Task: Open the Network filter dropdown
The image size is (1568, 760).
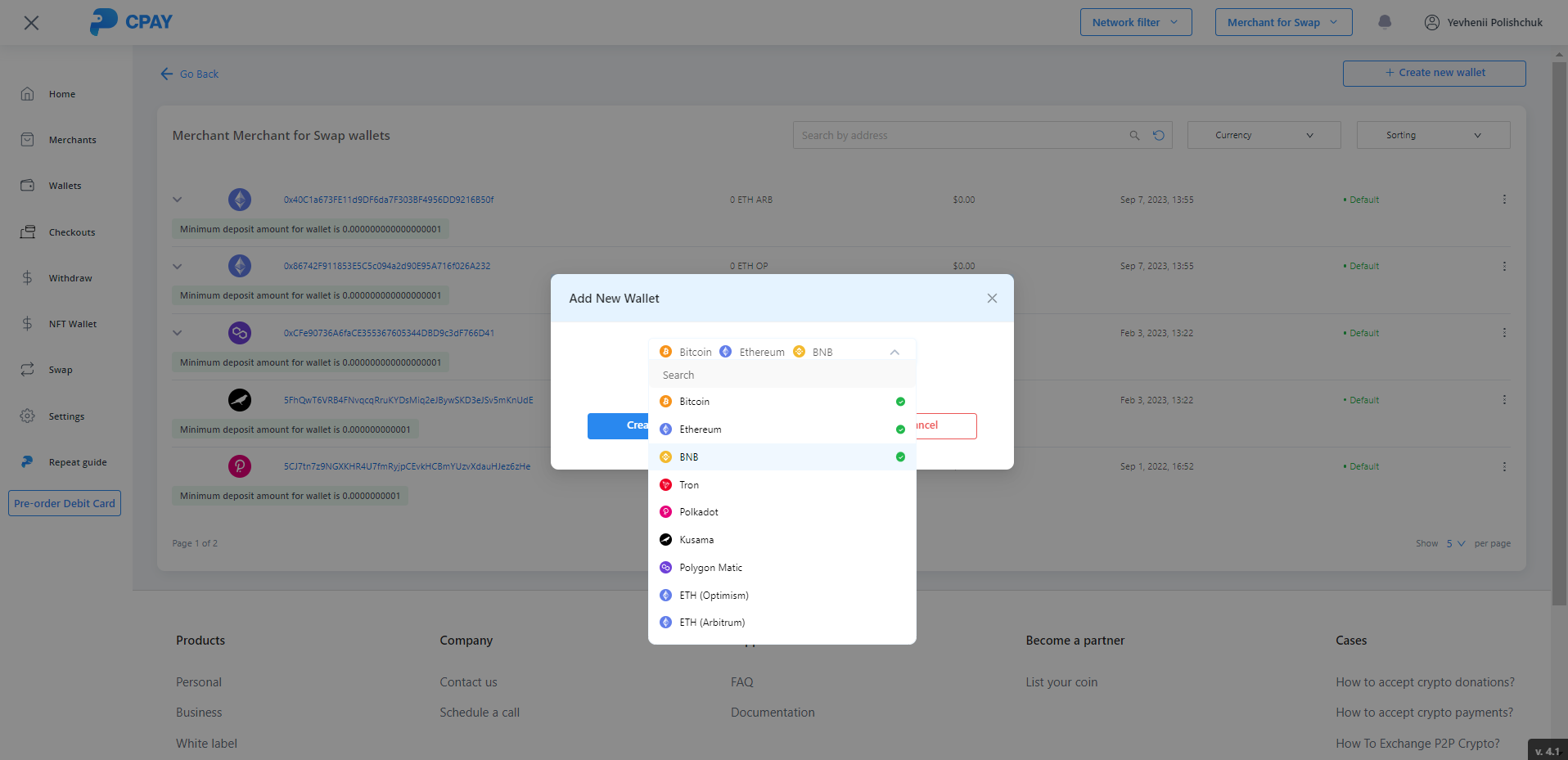Action: coord(1135,23)
